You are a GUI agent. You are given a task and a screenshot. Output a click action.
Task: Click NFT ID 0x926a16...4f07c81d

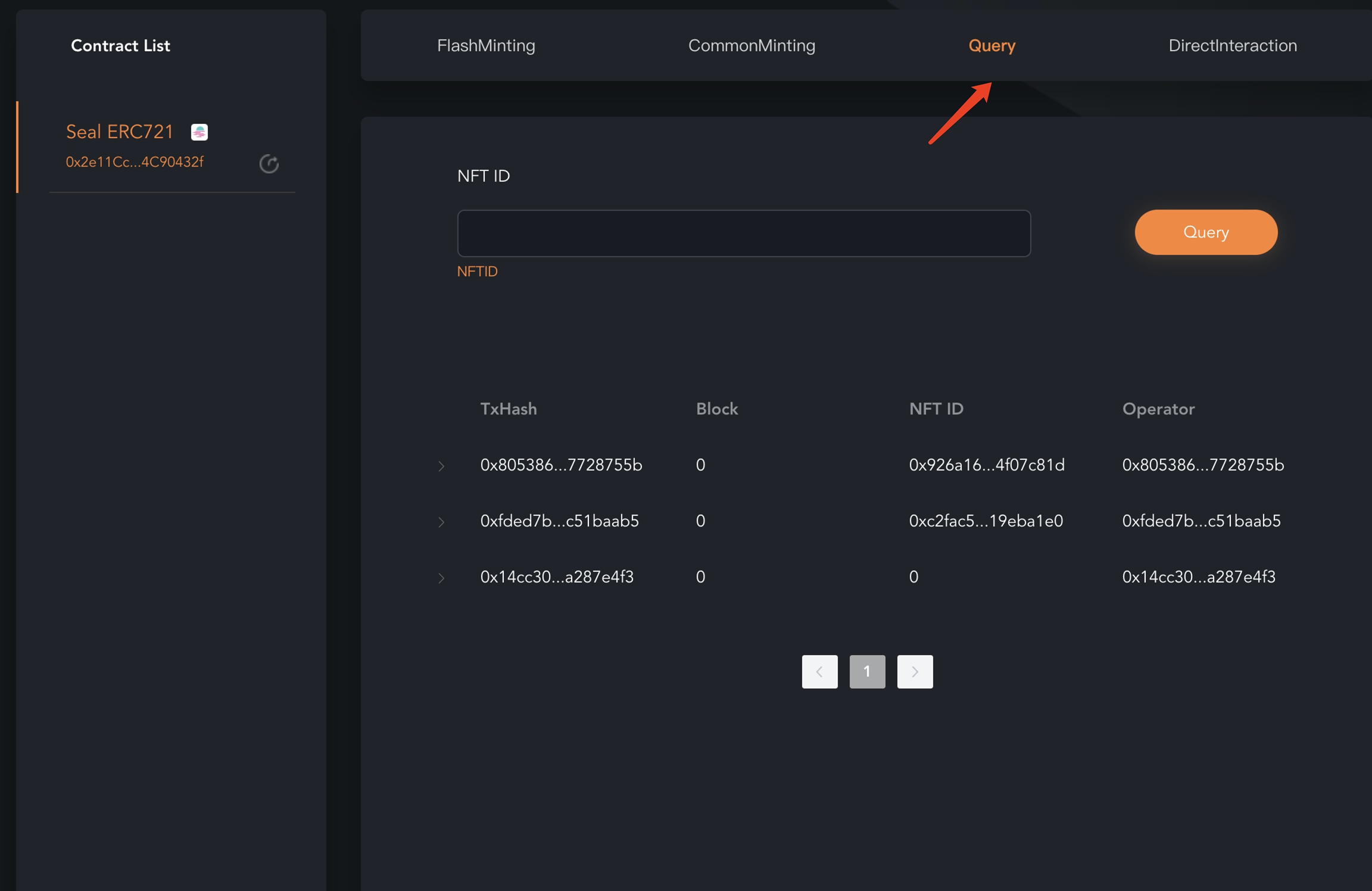coord(986,465)
